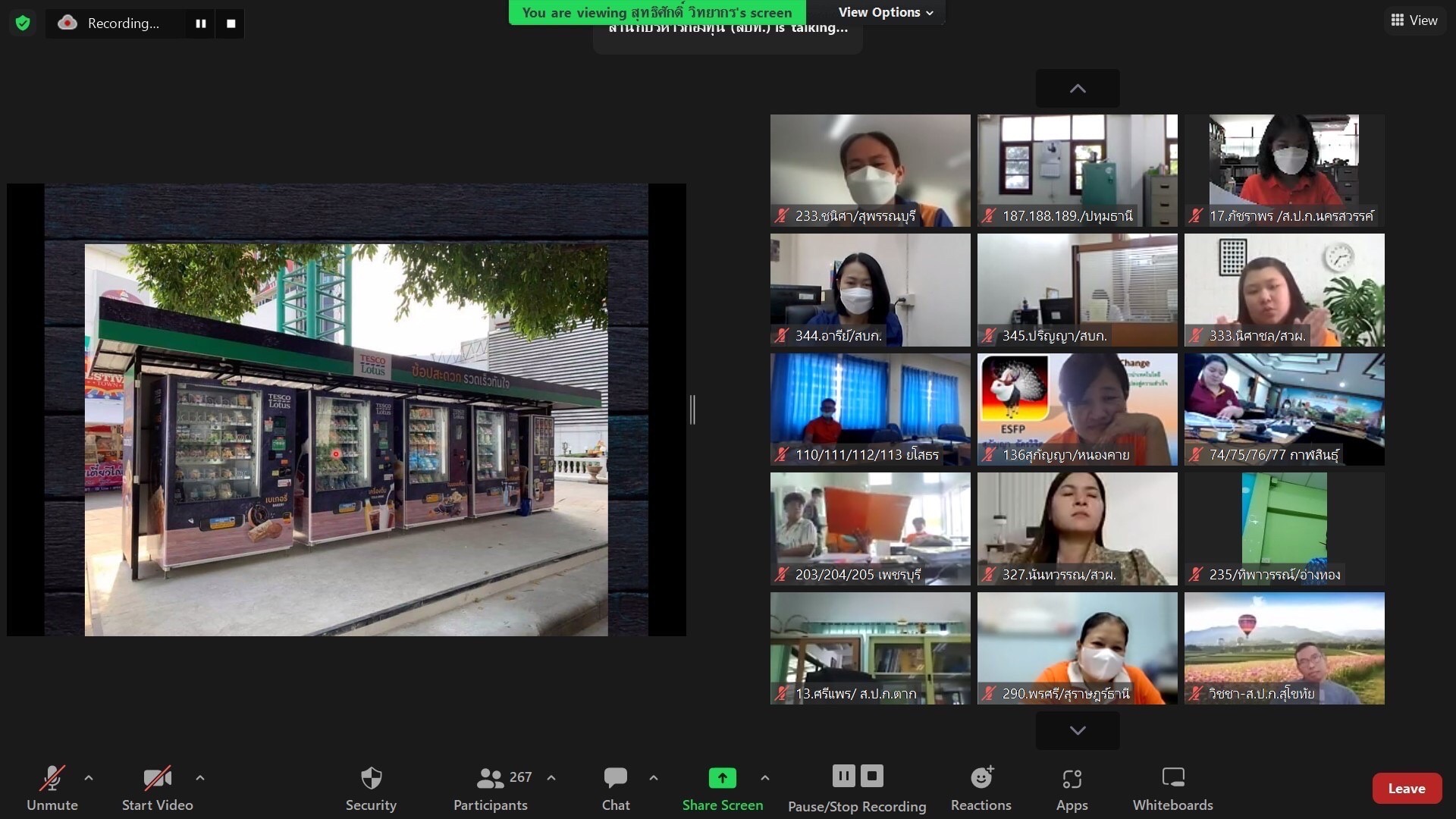Pause recording via top-left pause icon
The image size is (1456, 819).
pyautogui.click(x=200, y=24)
